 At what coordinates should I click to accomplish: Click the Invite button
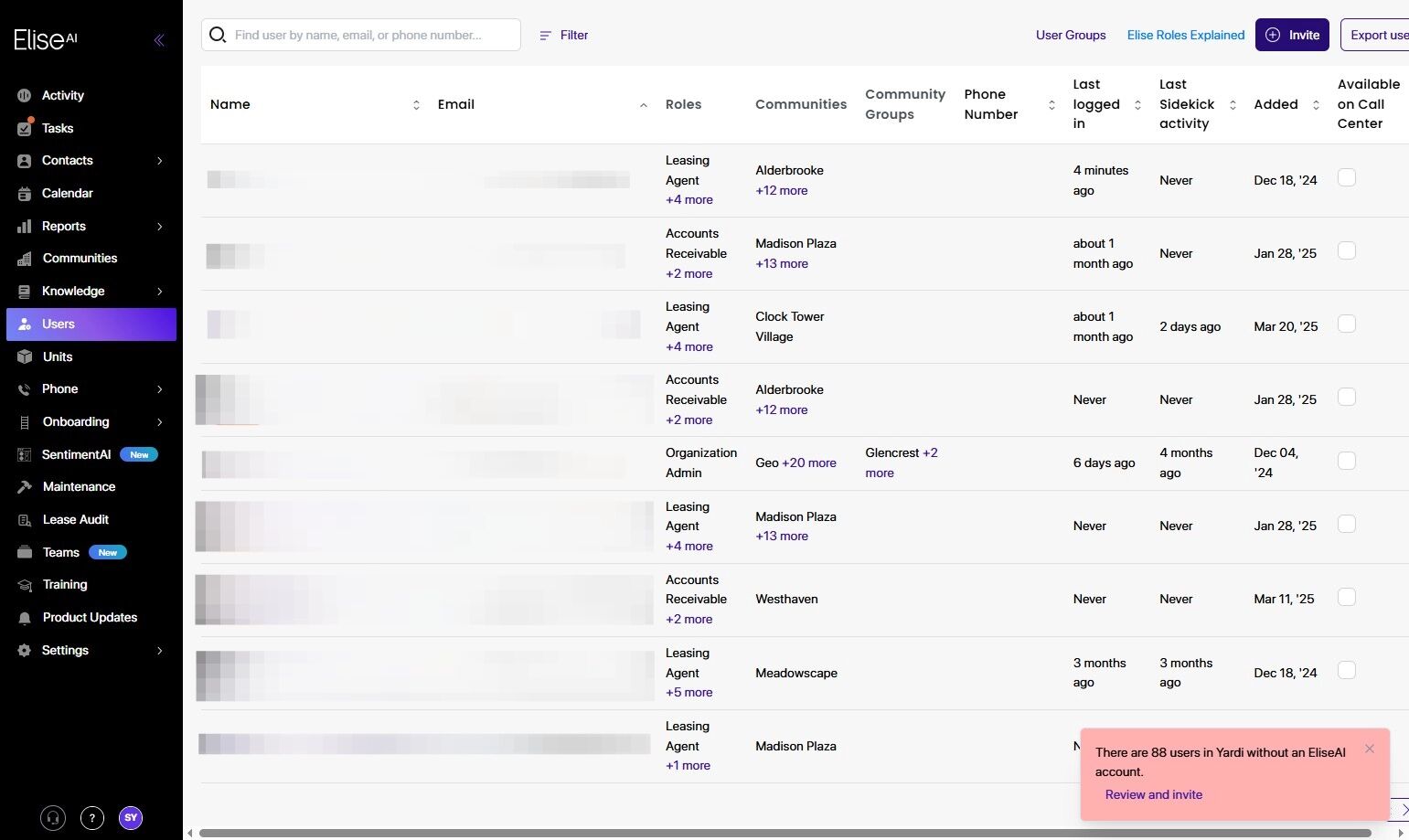1292,35
